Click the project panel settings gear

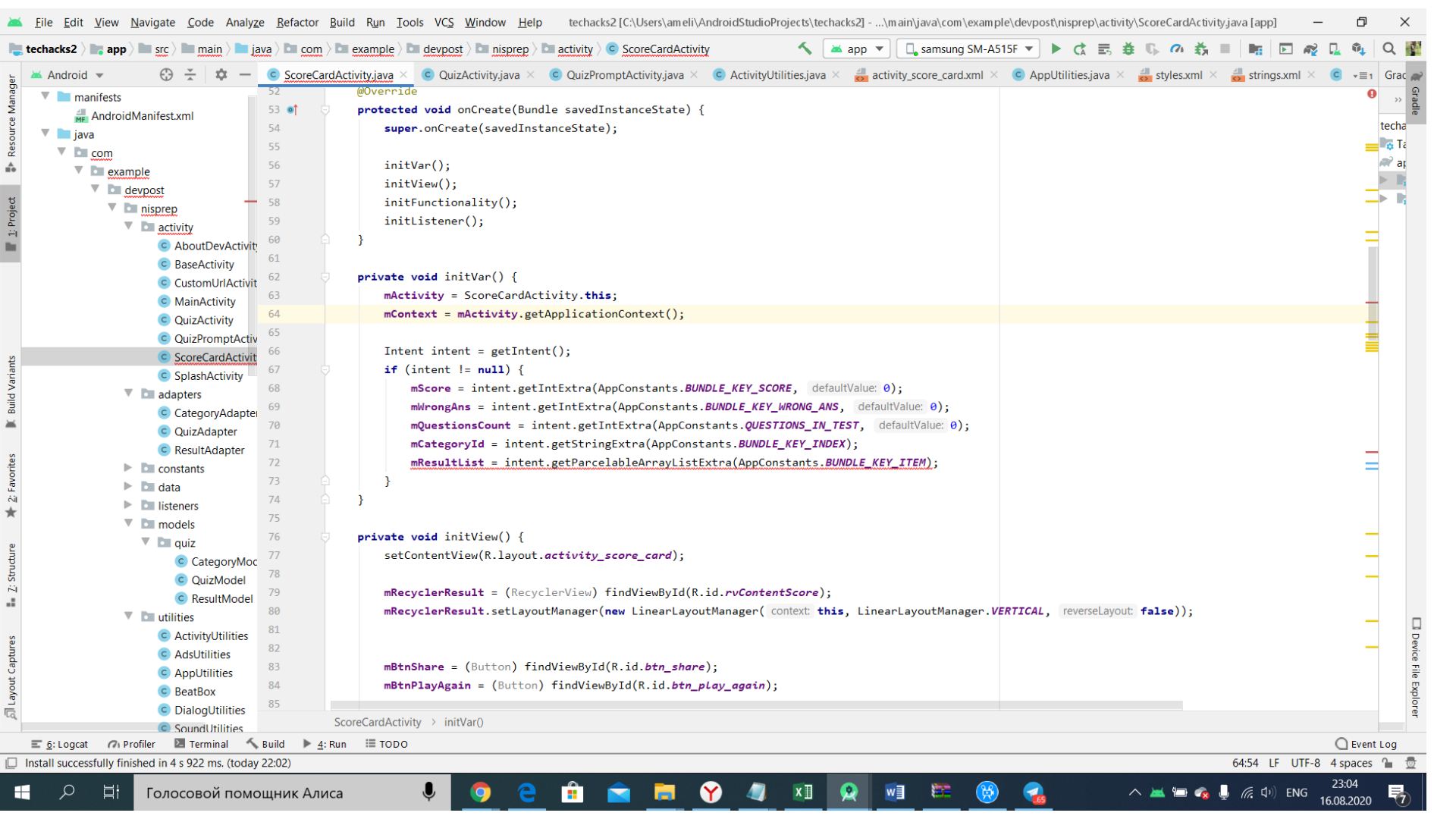[221, 74]
